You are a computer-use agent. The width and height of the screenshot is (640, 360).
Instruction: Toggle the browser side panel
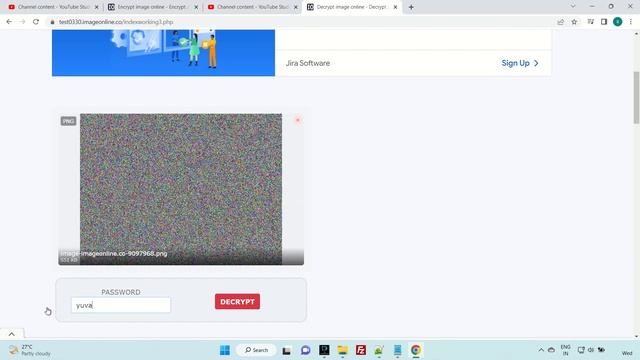pos(604,22)
